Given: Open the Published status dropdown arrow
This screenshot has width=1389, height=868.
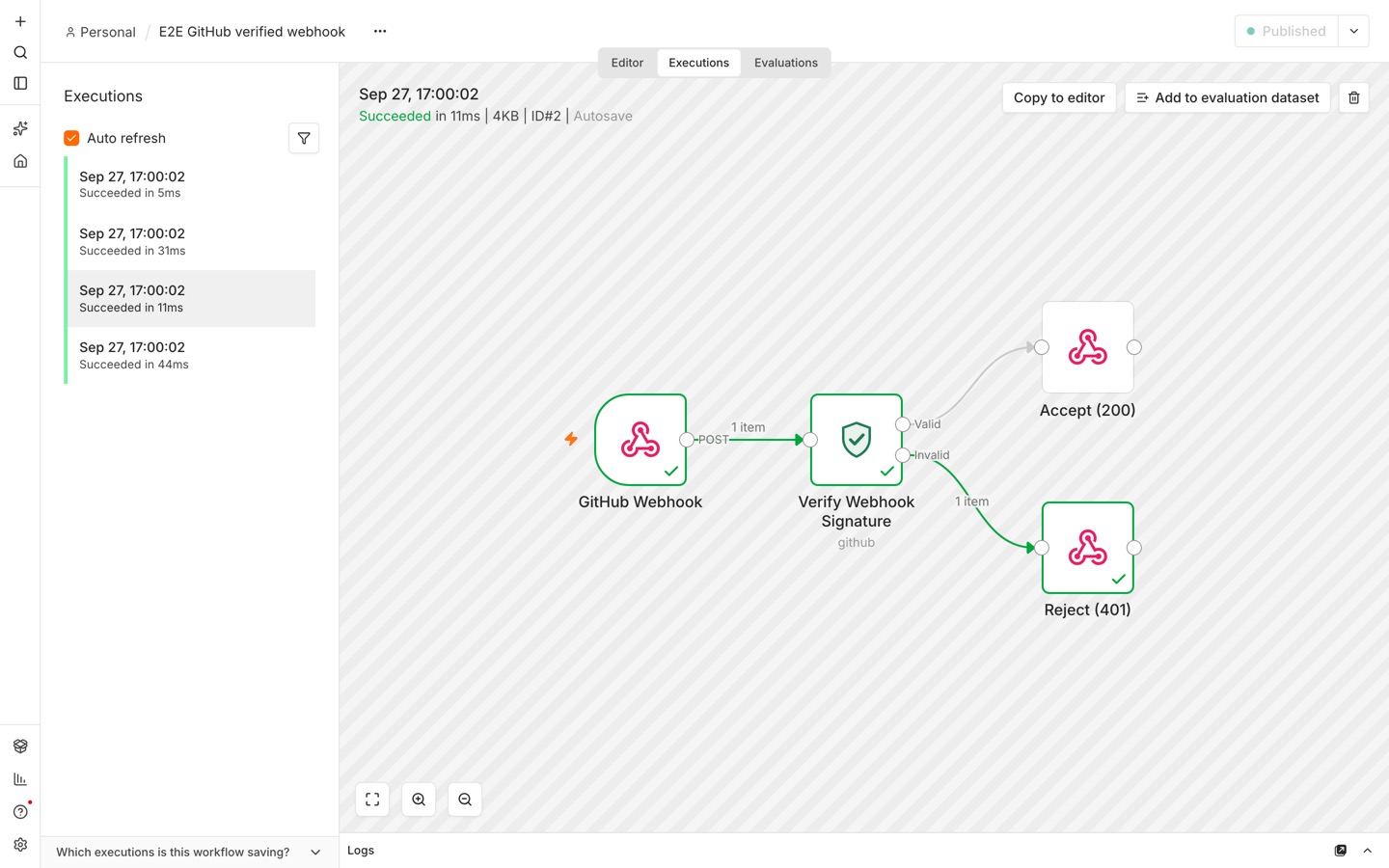Looking at the screenshot, I should click(x=1353, y=31).
